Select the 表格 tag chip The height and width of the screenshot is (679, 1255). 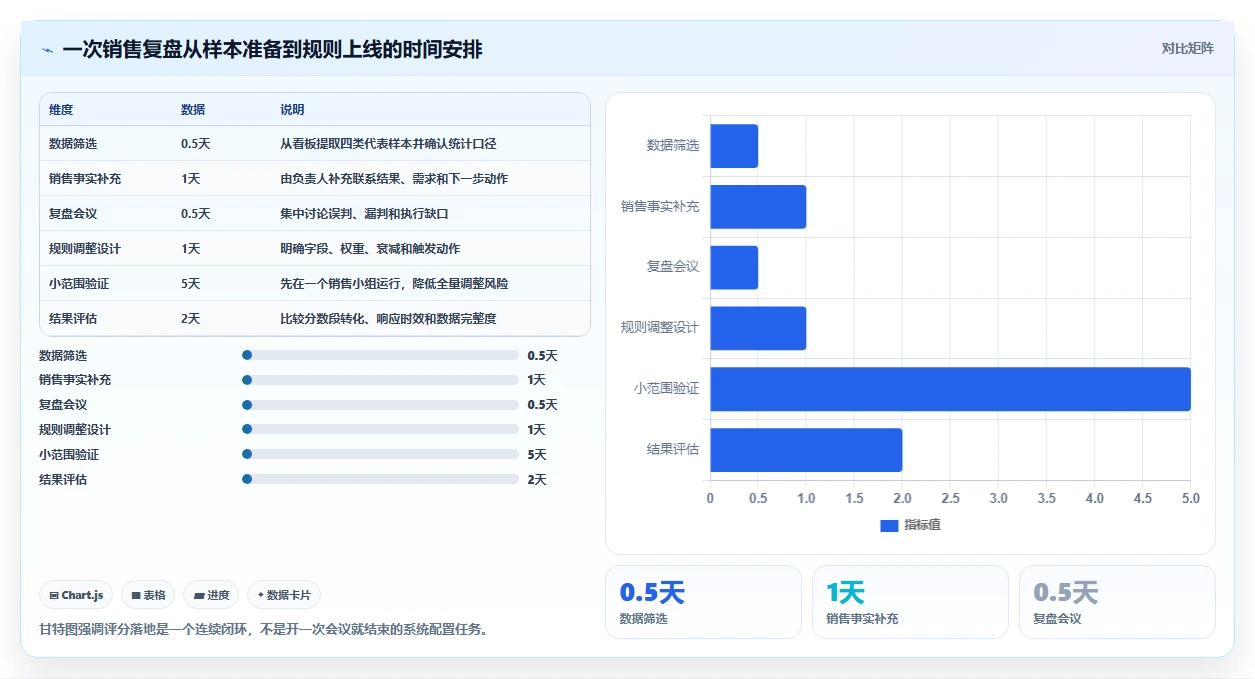pos(148,595)
